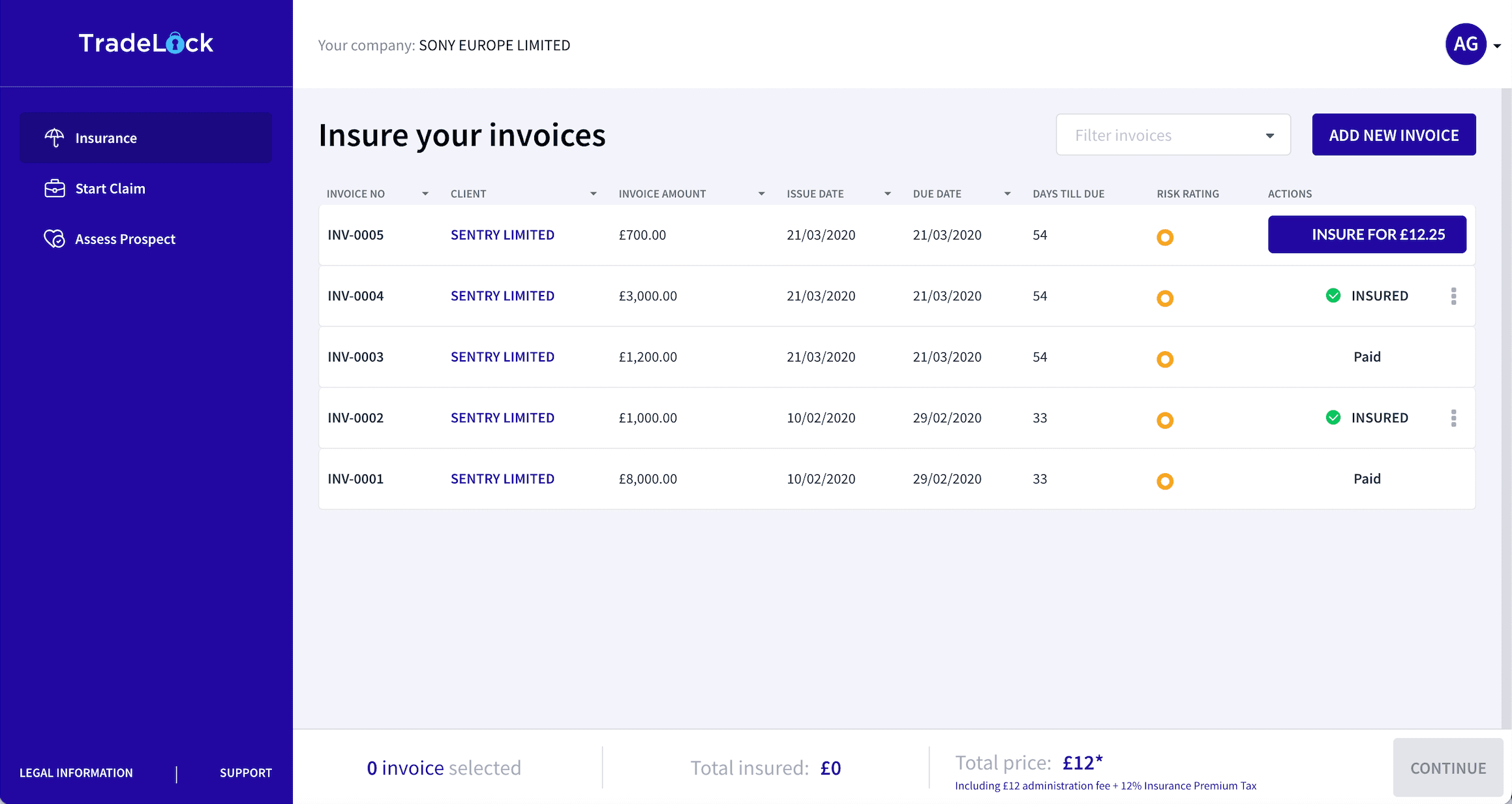Viewport: 1512px width, 804px height.
Task: Sort by Invoice Amount column arrow
Action: [761, 194]
